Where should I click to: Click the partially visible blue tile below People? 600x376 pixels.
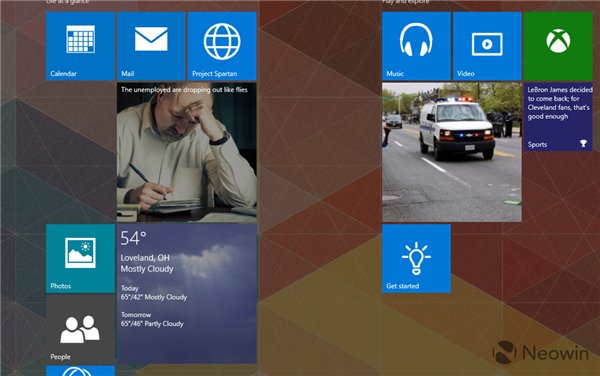pyautogui.click(x=80, y=371)
